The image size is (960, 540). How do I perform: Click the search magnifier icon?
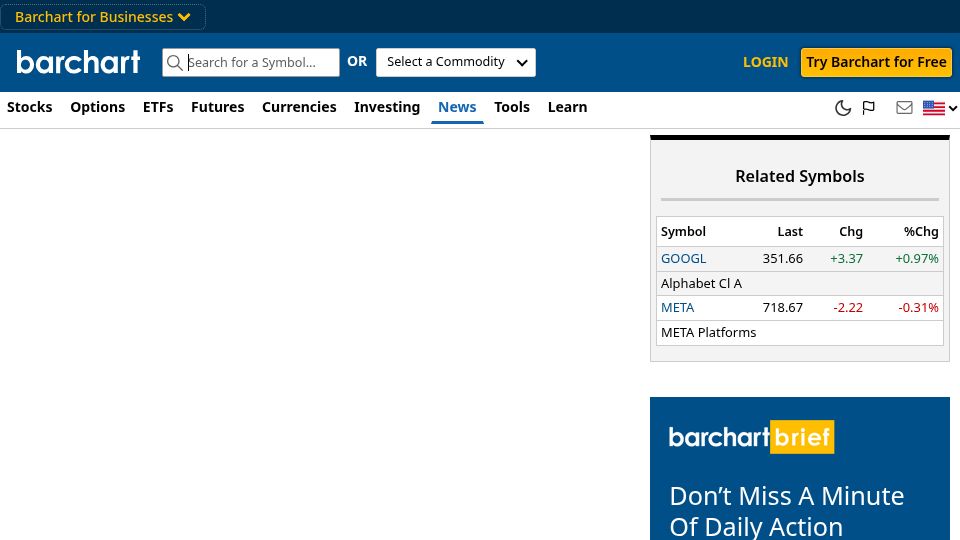(174, 62)
